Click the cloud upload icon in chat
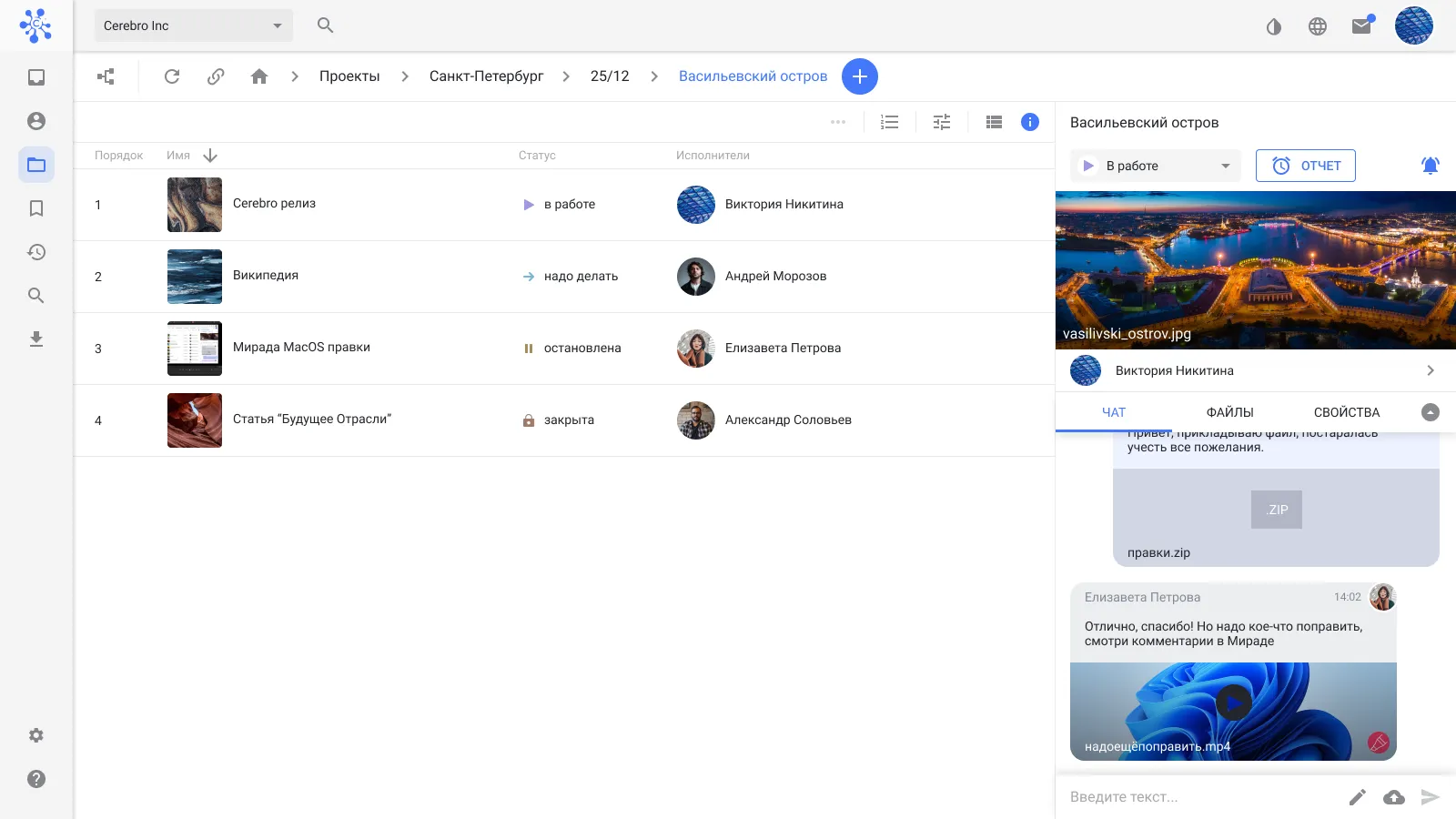Image resolution: width=1456 pixels, height=819 pixels. click(x=1393, y=797)
